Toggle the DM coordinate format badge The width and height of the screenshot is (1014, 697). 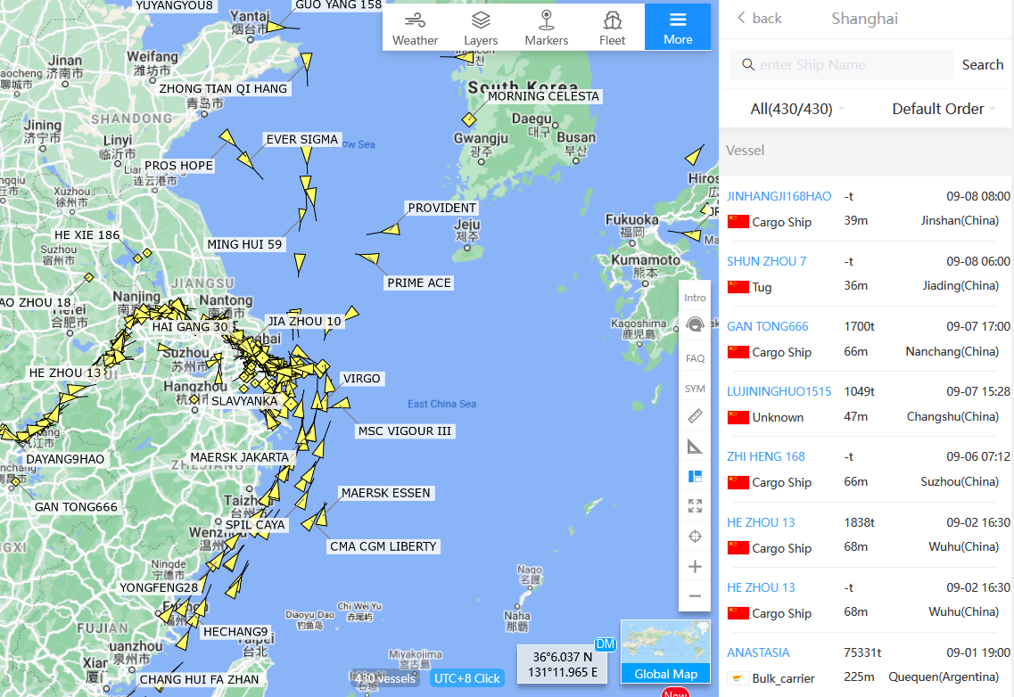[x=605, y=644]
